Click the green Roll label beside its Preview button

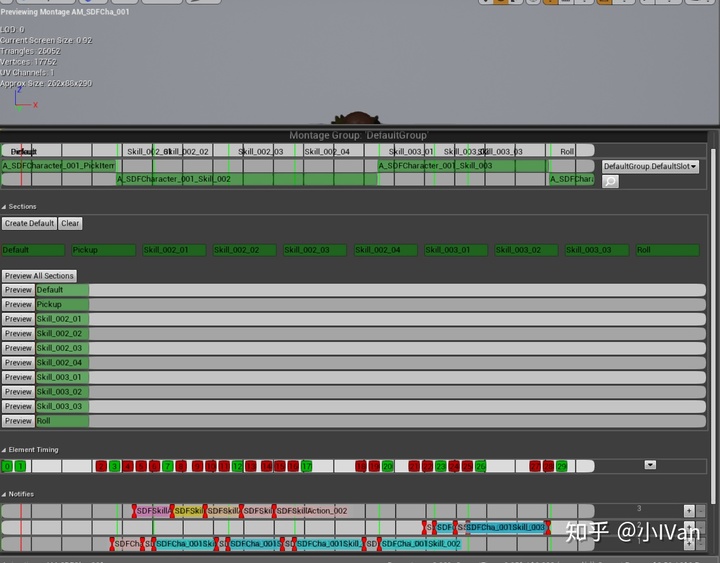(x=62, y=421)
